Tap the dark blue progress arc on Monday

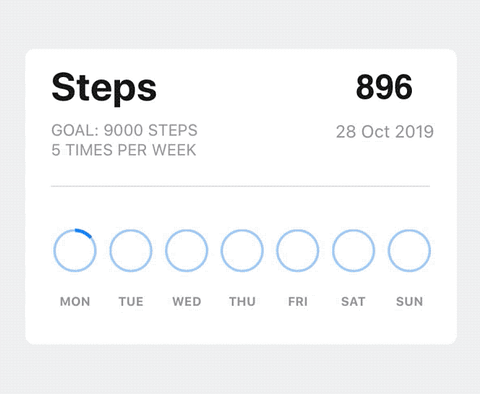(x=84, y=233)
